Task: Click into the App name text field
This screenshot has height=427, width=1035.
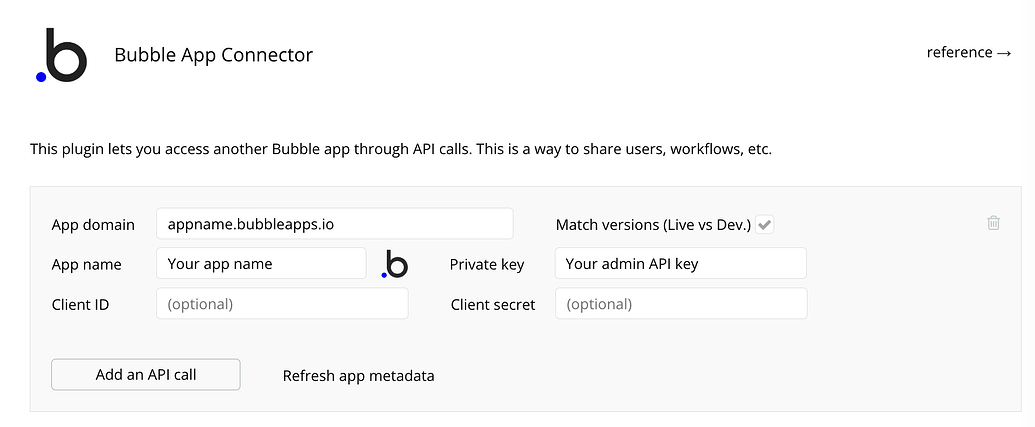Action: (261, 264)
